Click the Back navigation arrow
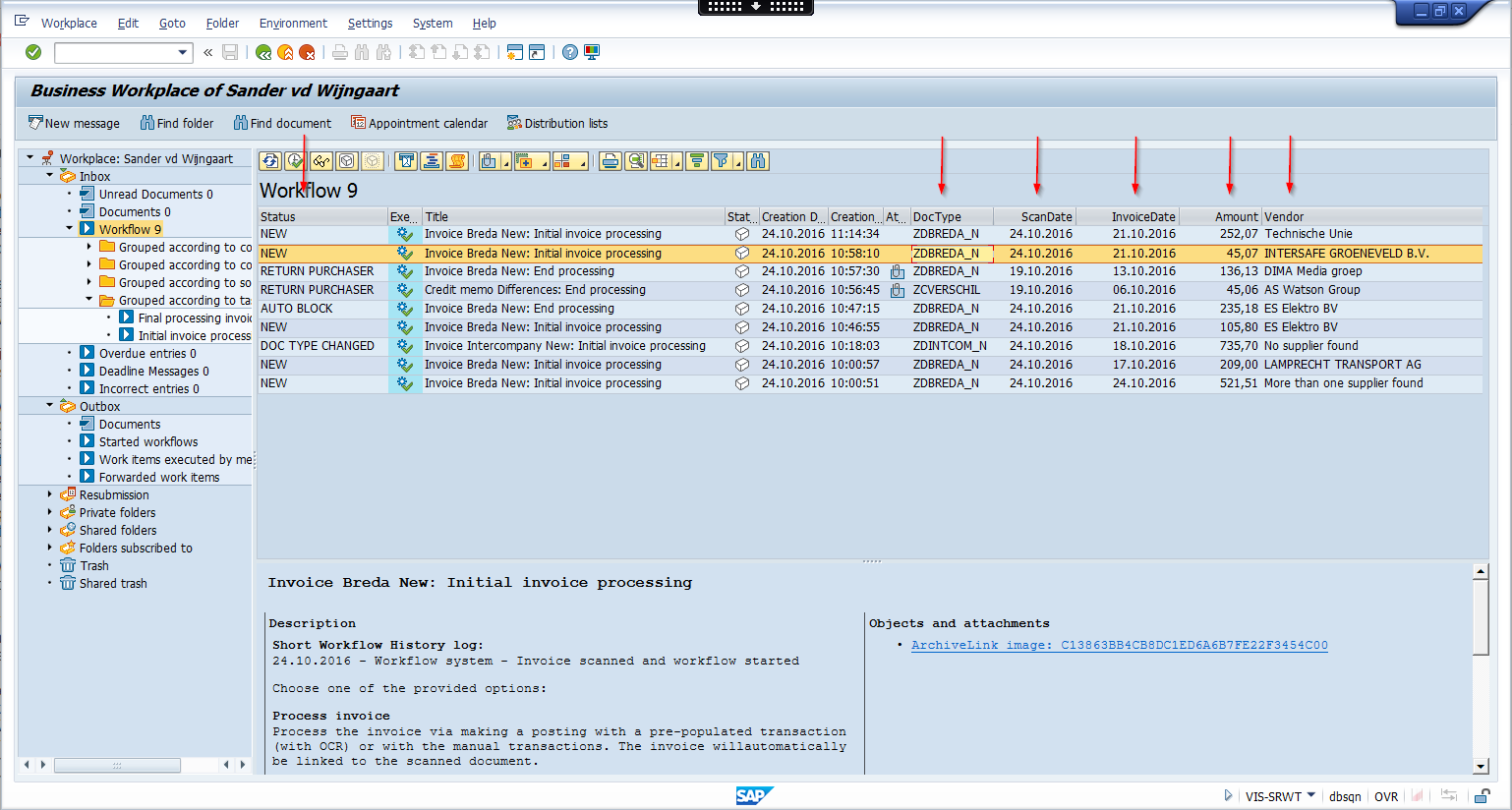 point(262,52)
